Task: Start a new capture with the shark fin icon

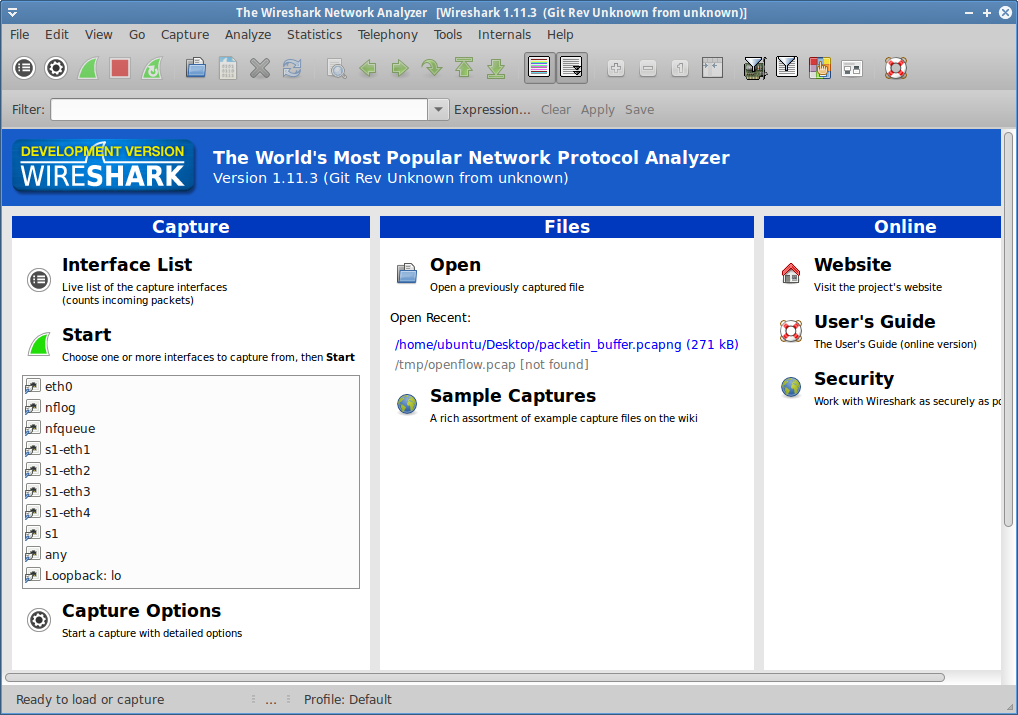Action: point(88,68)
